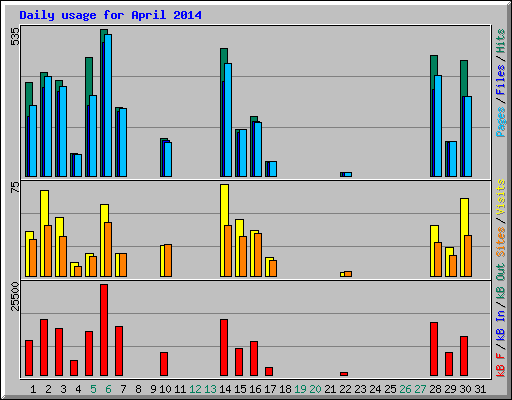Select day 24 on the date axis
The width and height of the screenshot is (512, 400).
coord(375,389)
